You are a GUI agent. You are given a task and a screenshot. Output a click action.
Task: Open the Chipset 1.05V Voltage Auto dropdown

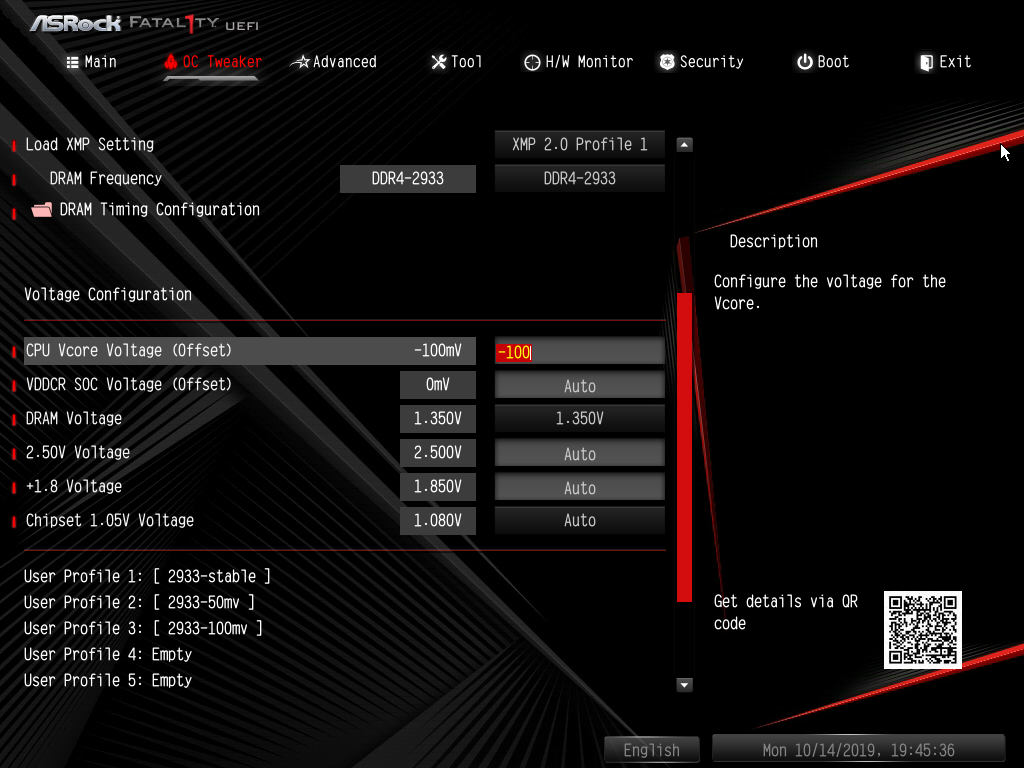point(579,521)
